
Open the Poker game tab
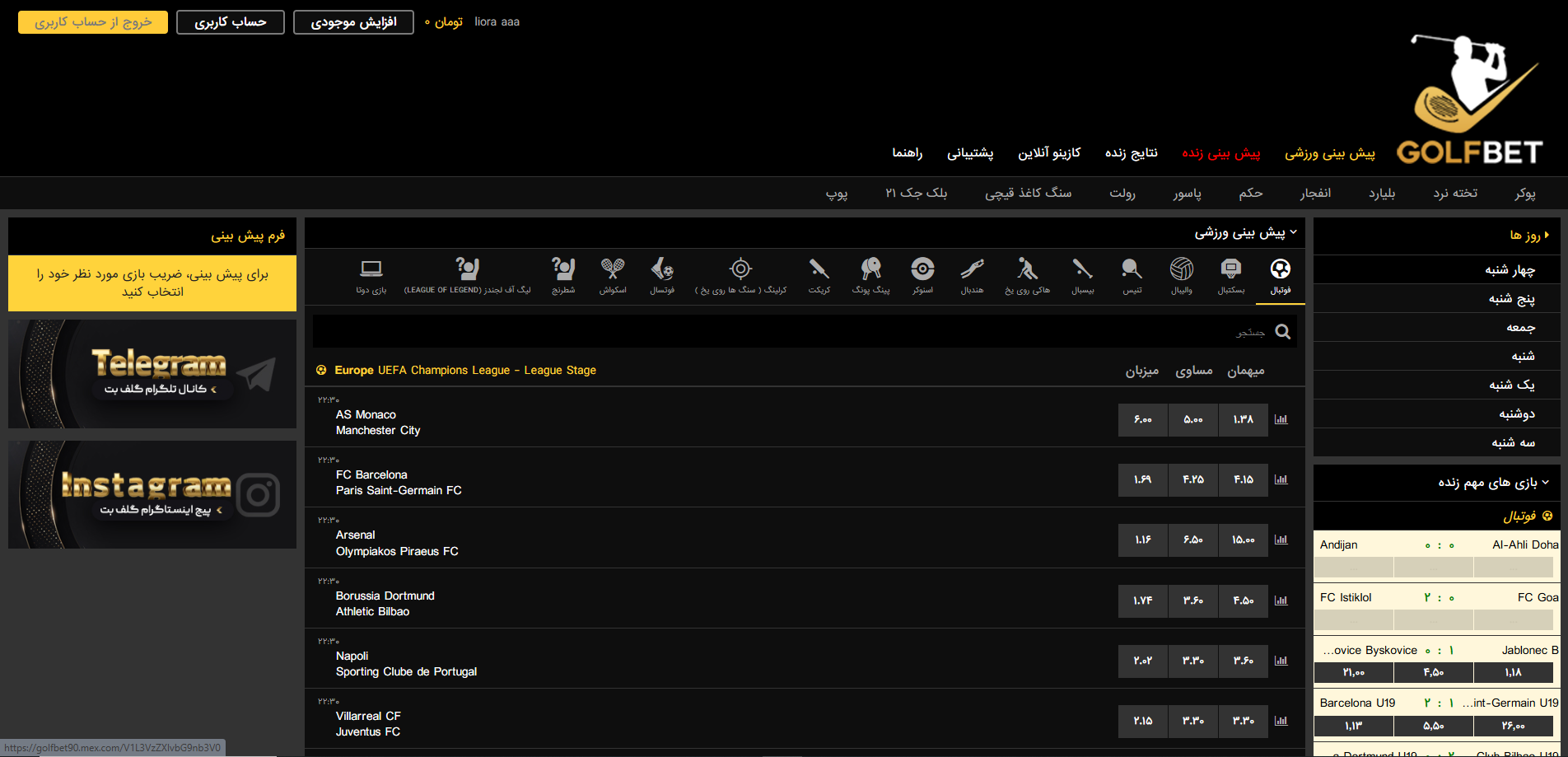click(x=1524, y=193)
